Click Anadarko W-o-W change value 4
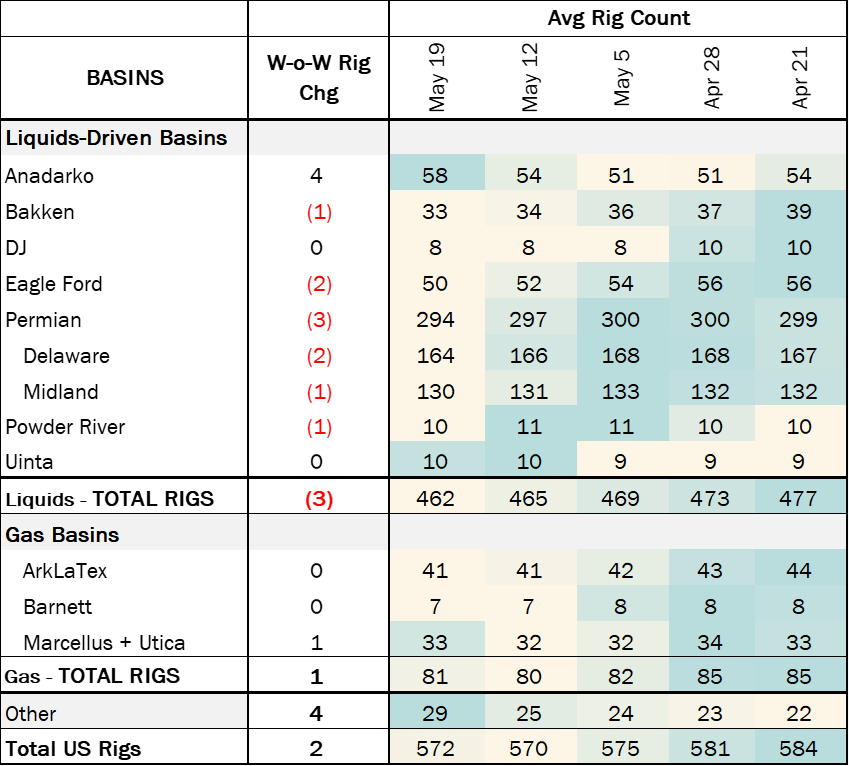The width and height of the screenshot is (849, 766). point(317,175)
